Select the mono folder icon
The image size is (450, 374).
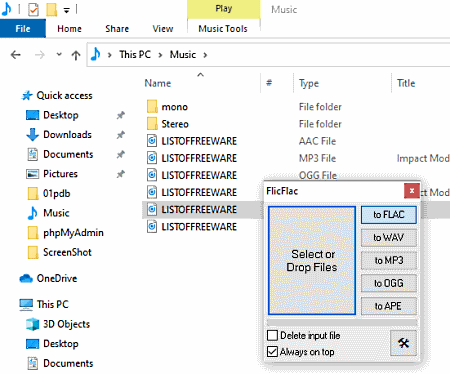[x=152, y=107]
